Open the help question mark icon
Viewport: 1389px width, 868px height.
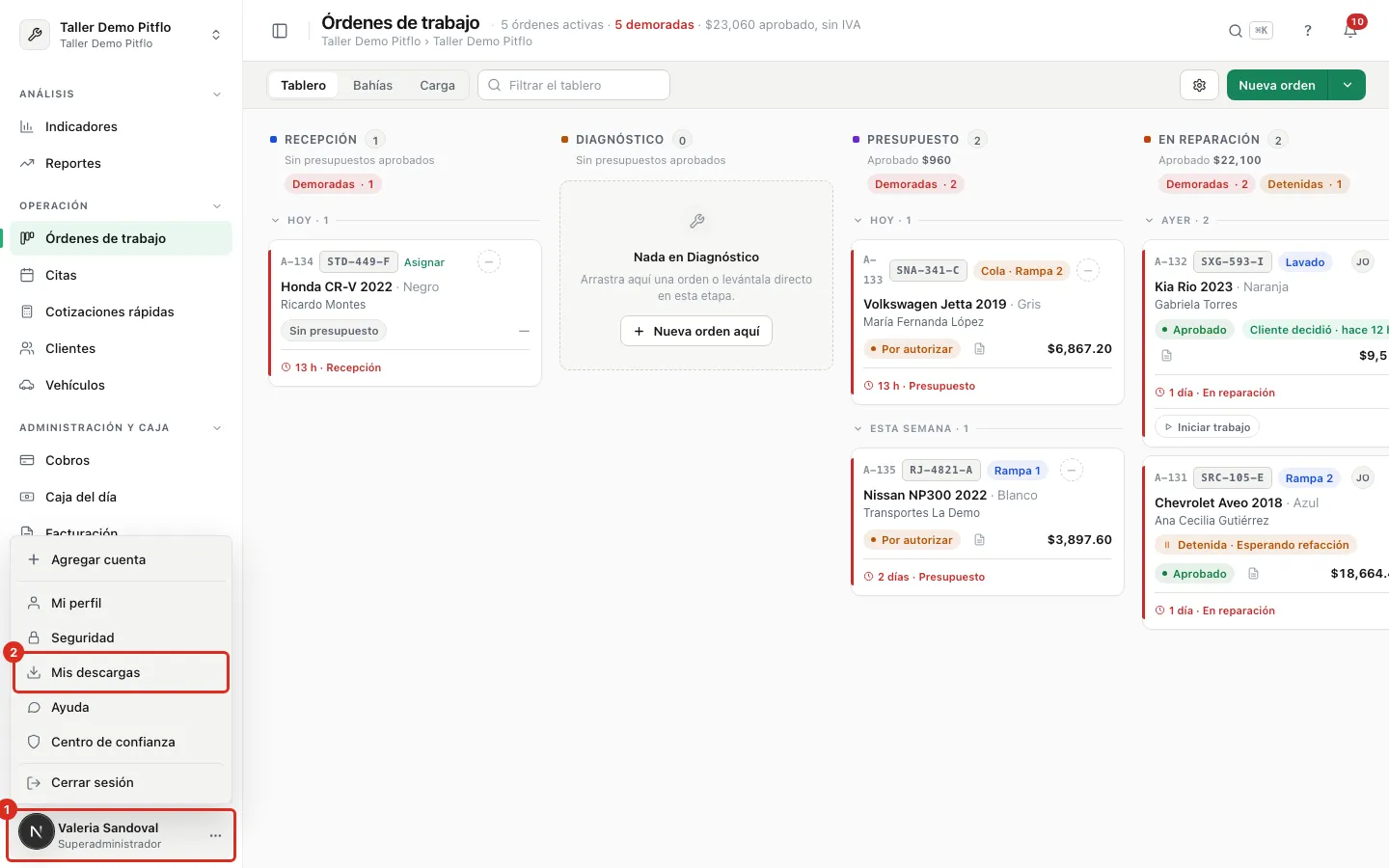pos(1308,31)
